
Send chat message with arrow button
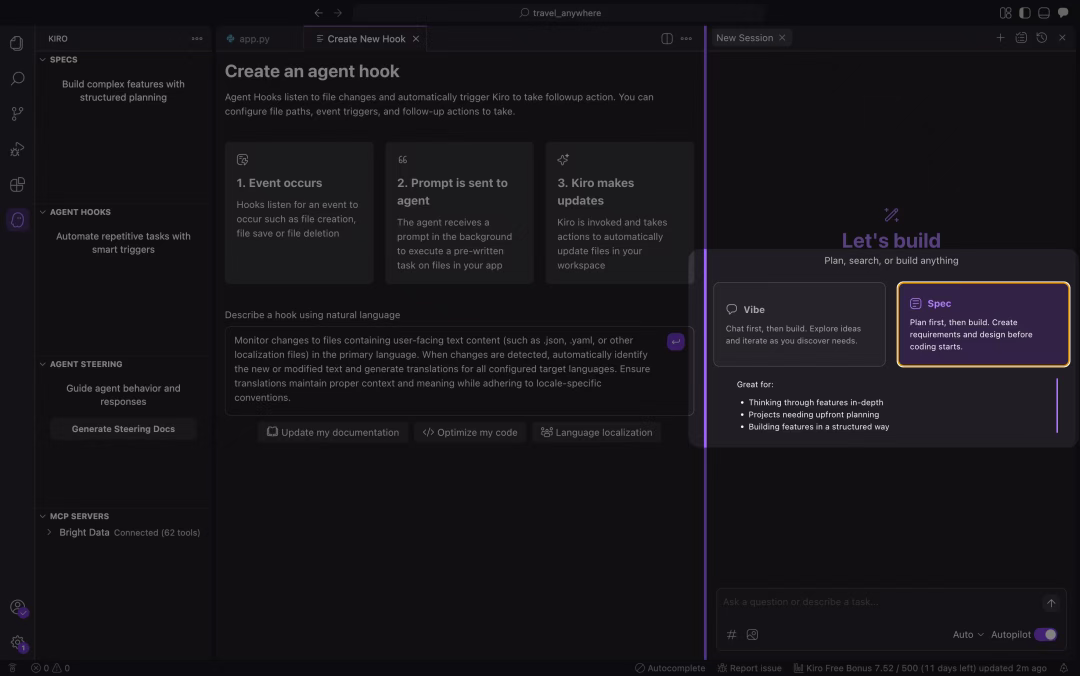1051,604
